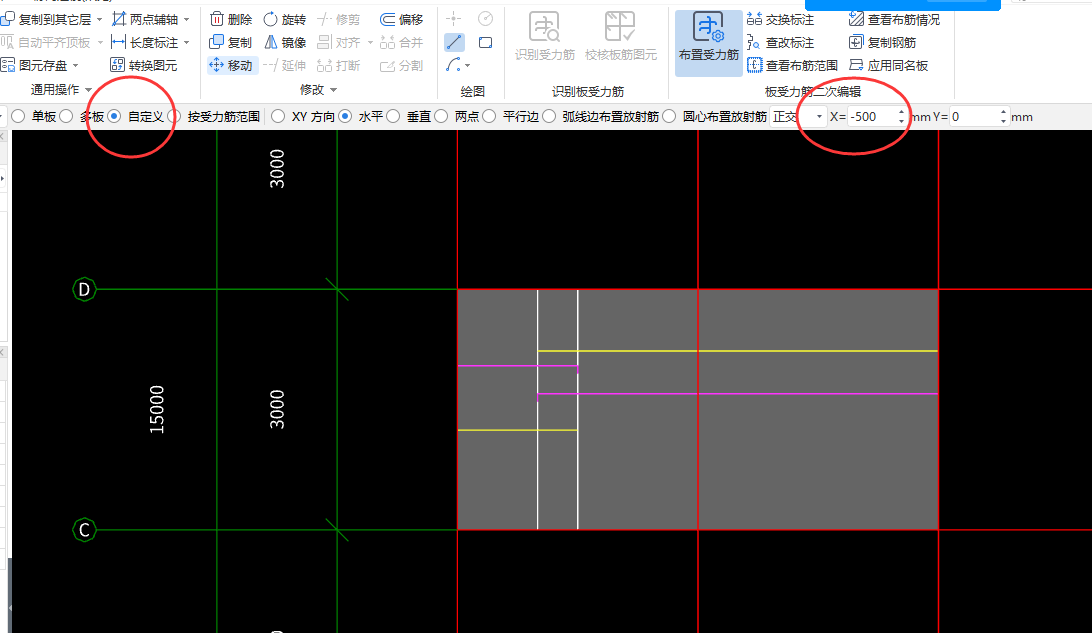
Task: Click the 复制到其它层 copy-to-layer icon
Action: [8, 19]
